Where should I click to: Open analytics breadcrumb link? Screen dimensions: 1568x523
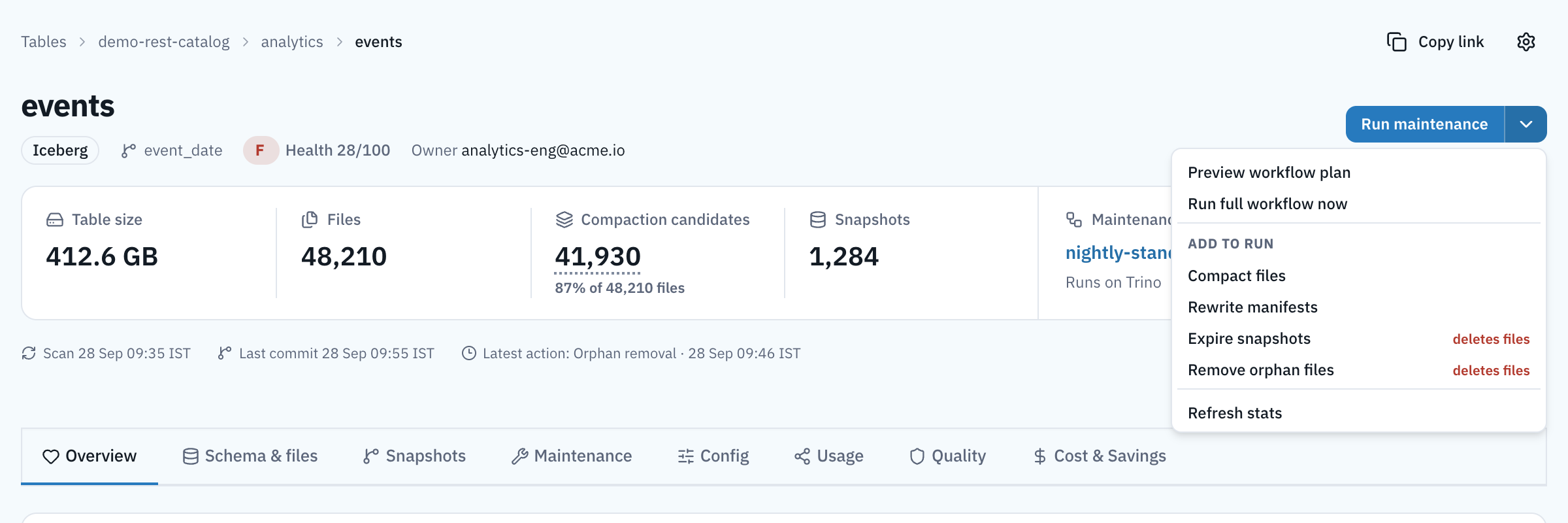pos(292,42)
